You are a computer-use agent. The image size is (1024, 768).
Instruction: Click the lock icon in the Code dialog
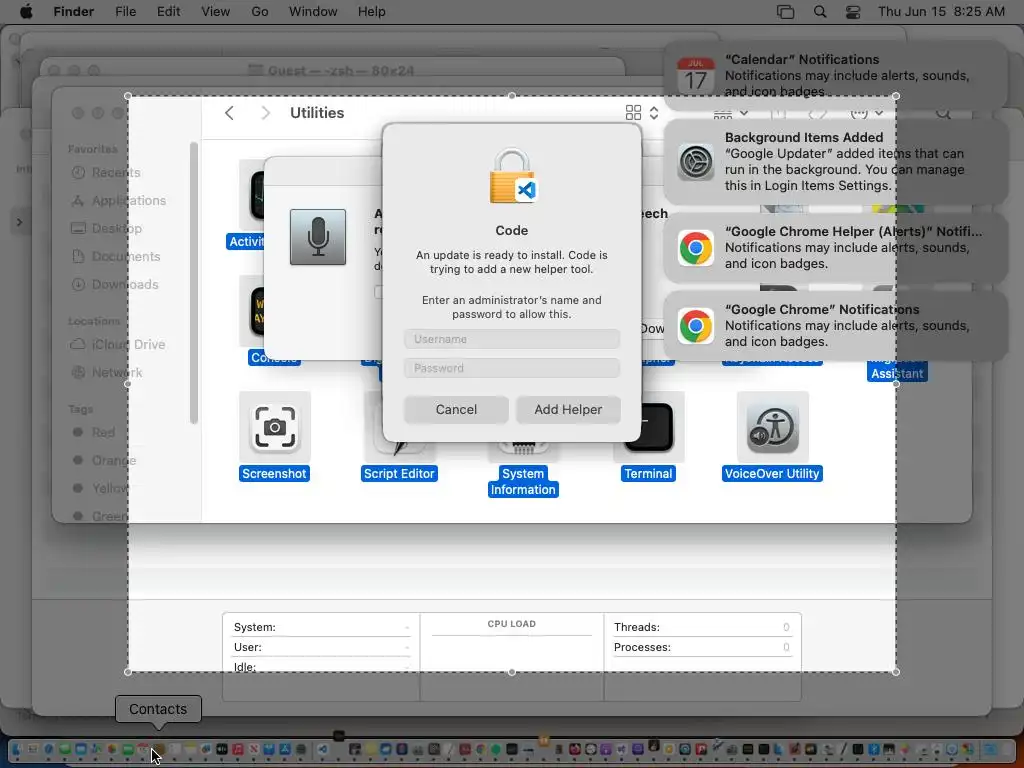(x=512, y=176)
